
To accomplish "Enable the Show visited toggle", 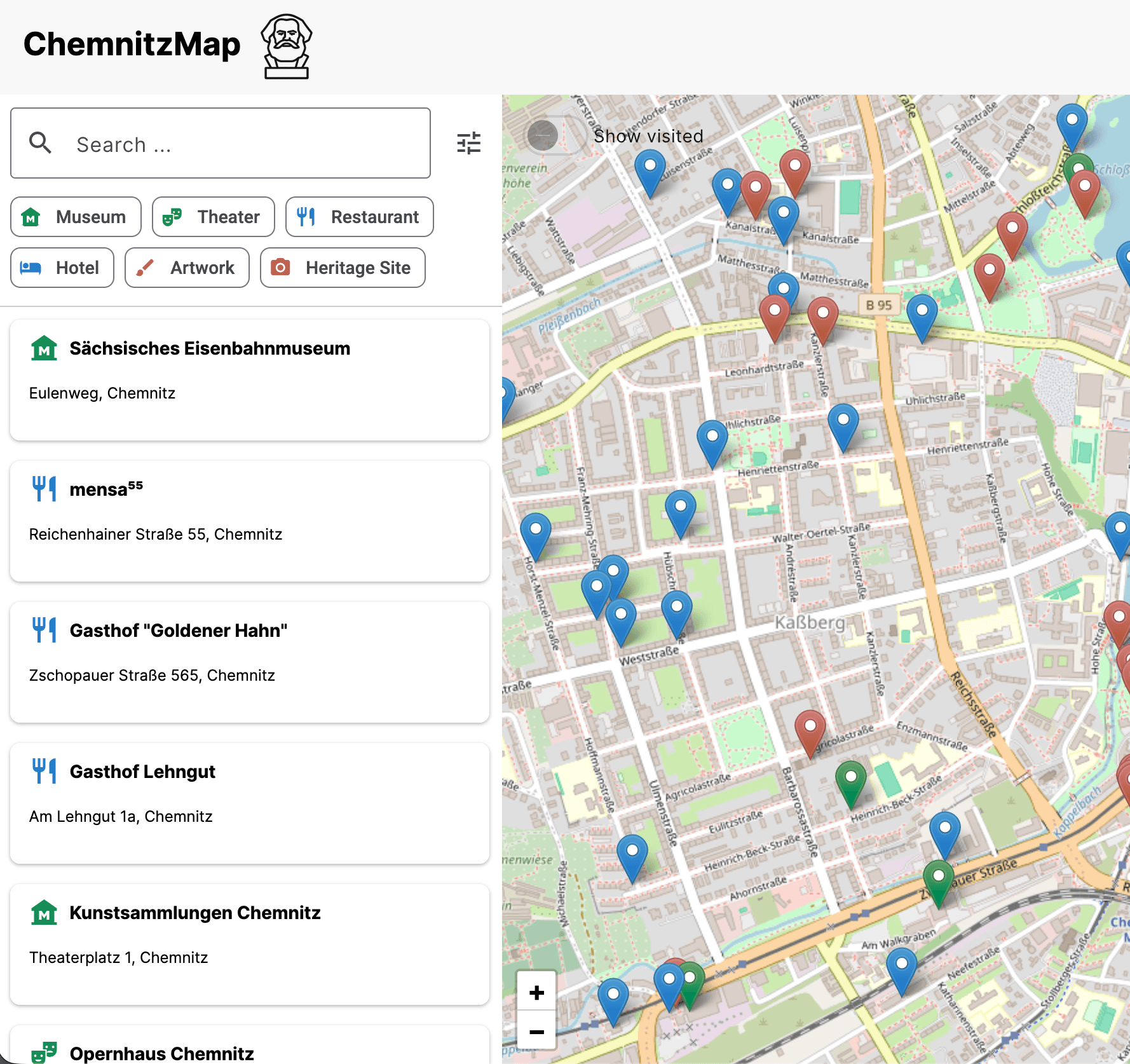I will [x=554, y=135].
